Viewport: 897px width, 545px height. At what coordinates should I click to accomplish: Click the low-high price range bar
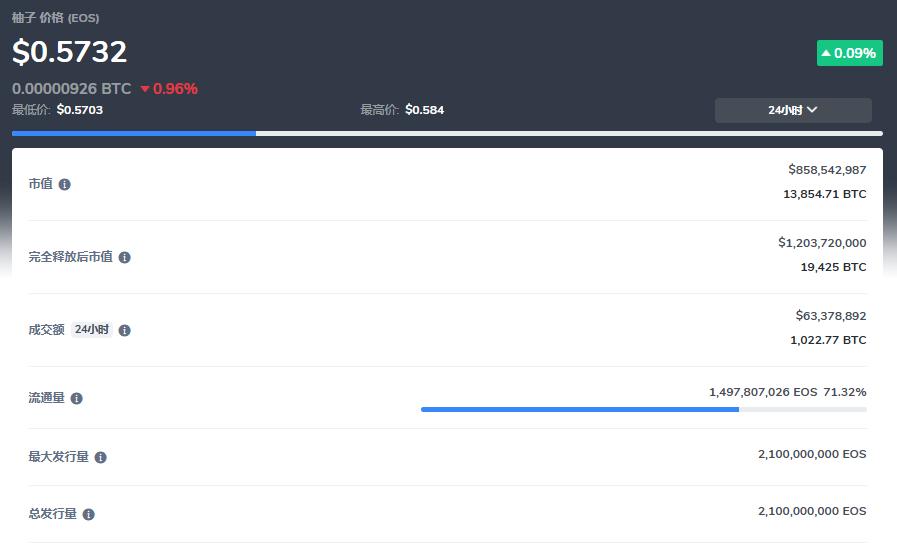point(447,133)
